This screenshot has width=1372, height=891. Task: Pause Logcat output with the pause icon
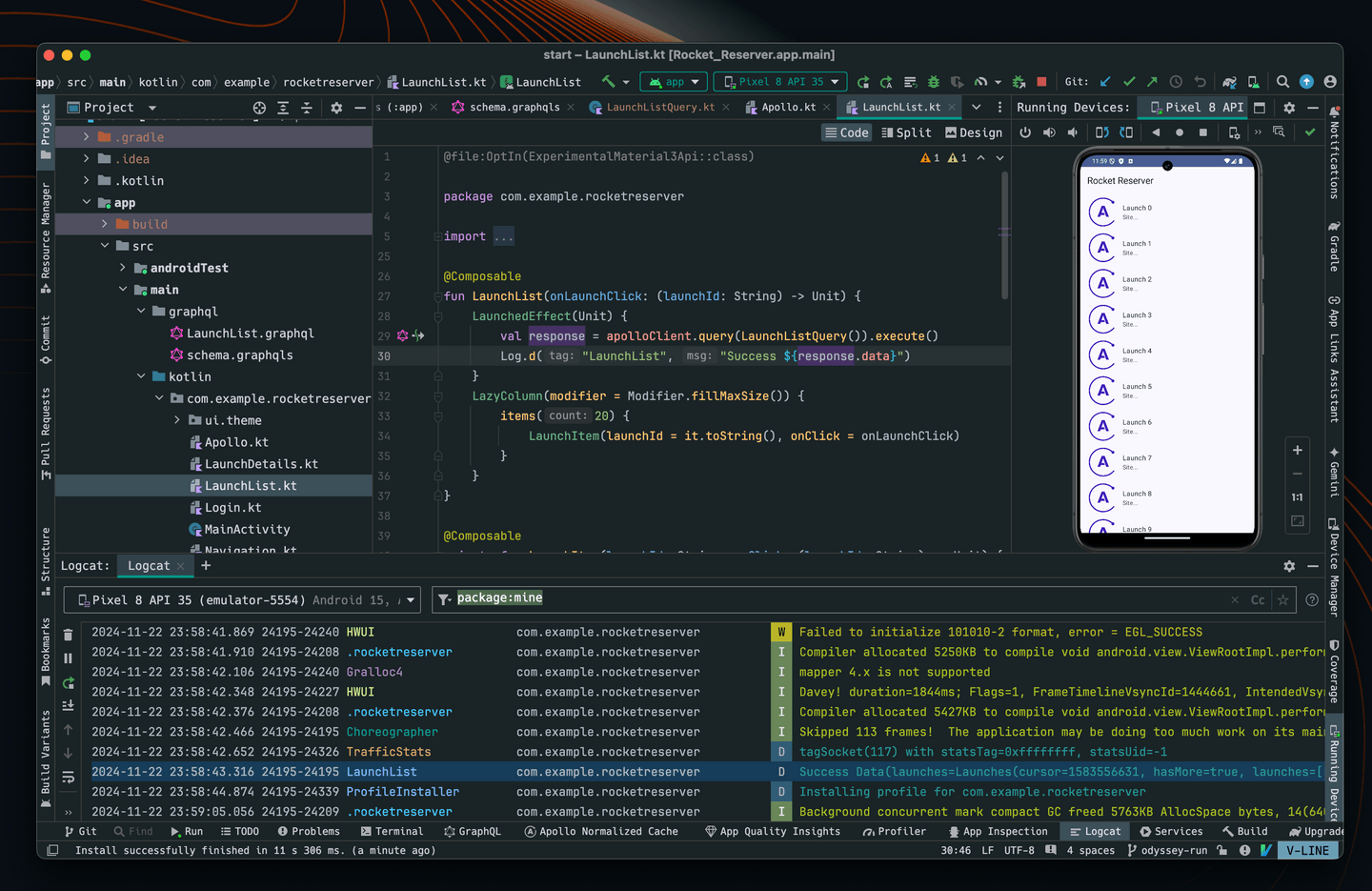pos(67,658)
